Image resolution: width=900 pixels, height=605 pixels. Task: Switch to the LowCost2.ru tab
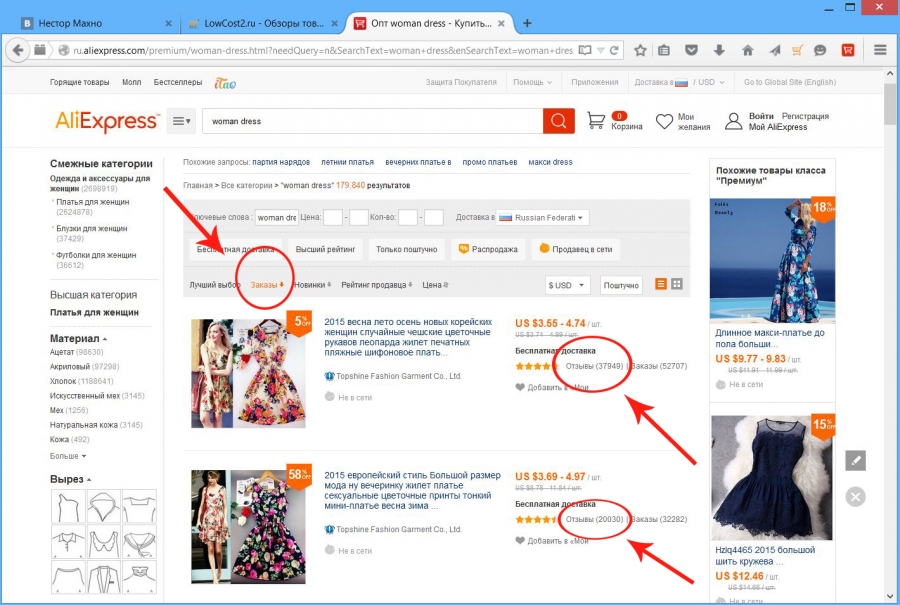point(264,24)
